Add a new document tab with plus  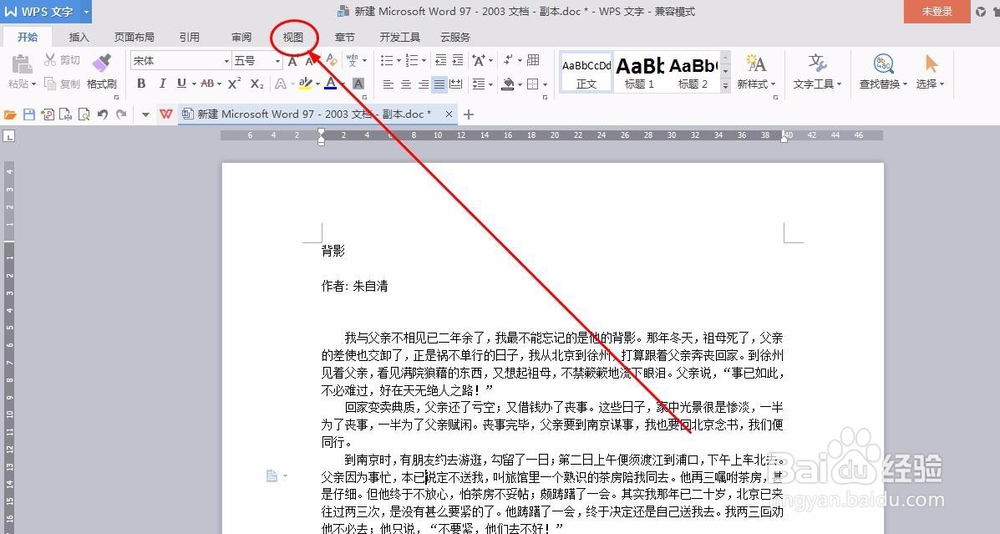click(x=469, y=114)
